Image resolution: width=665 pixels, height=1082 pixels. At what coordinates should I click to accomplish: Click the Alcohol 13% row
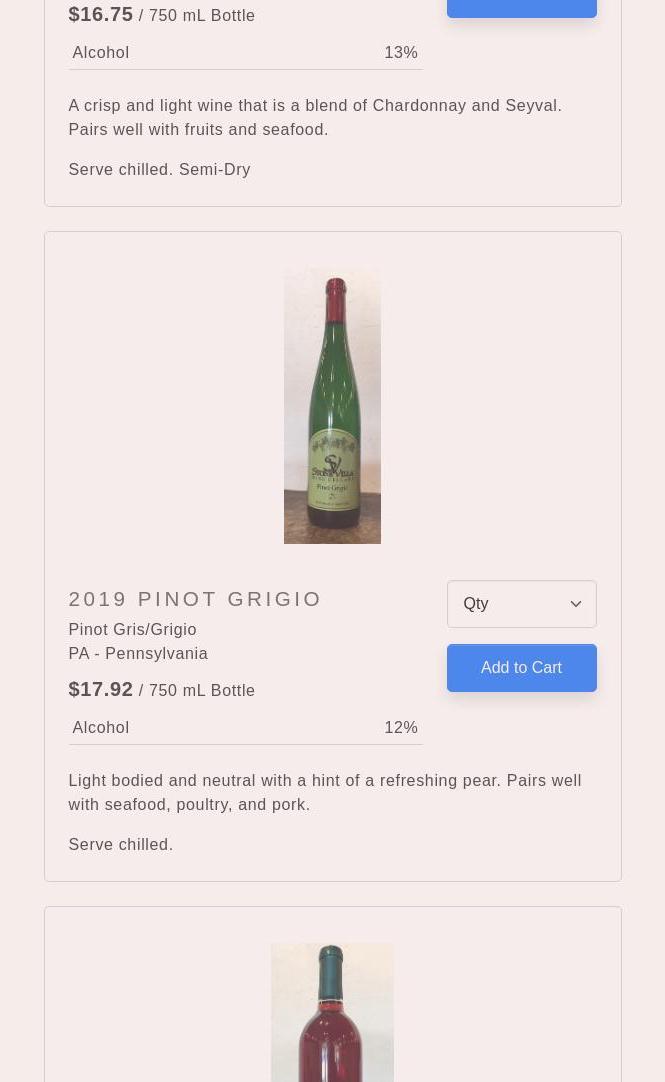pyautogui.click(x=245, y=52)
